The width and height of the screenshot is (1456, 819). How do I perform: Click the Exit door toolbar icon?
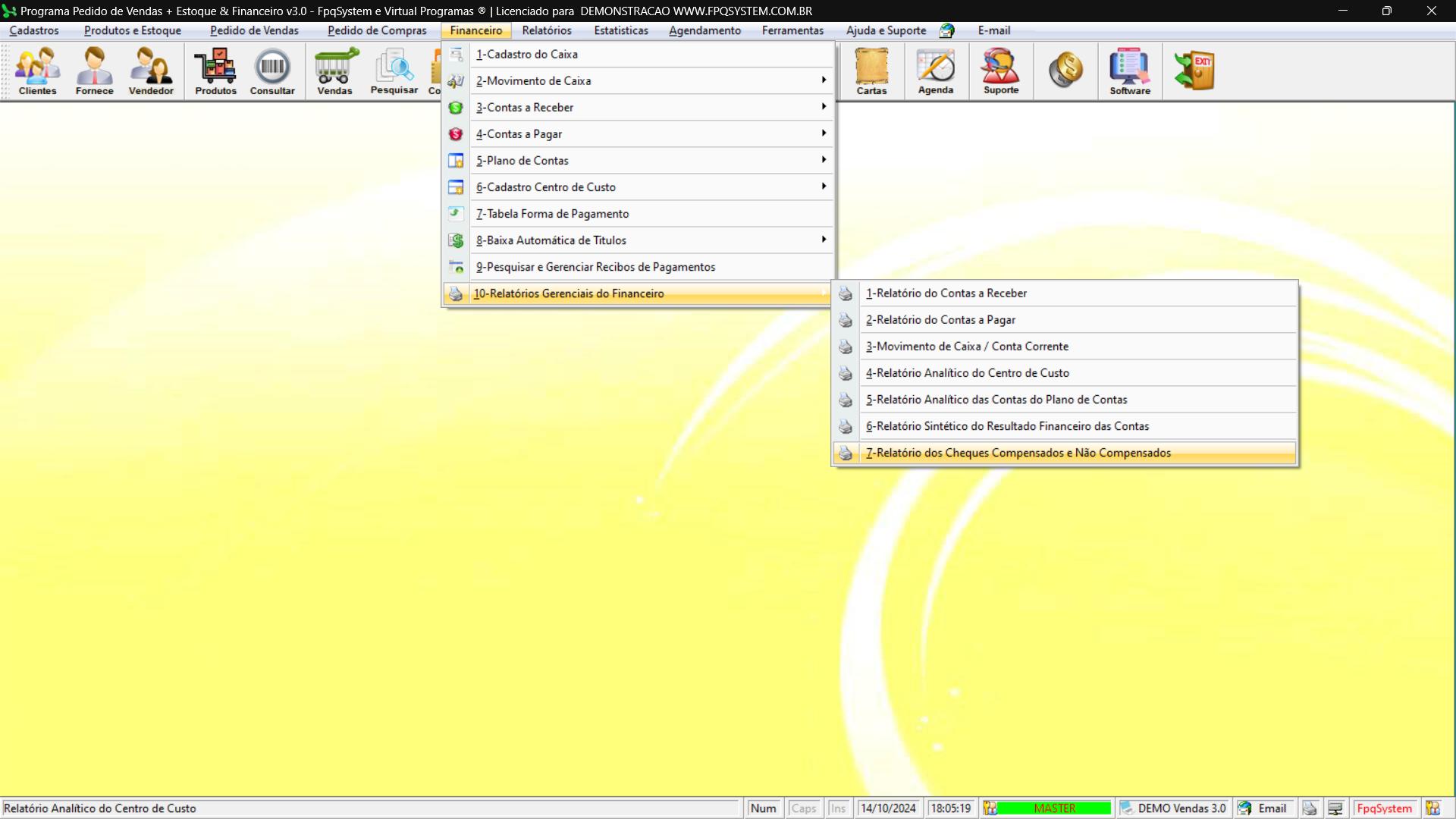(x=1194, y=71)
